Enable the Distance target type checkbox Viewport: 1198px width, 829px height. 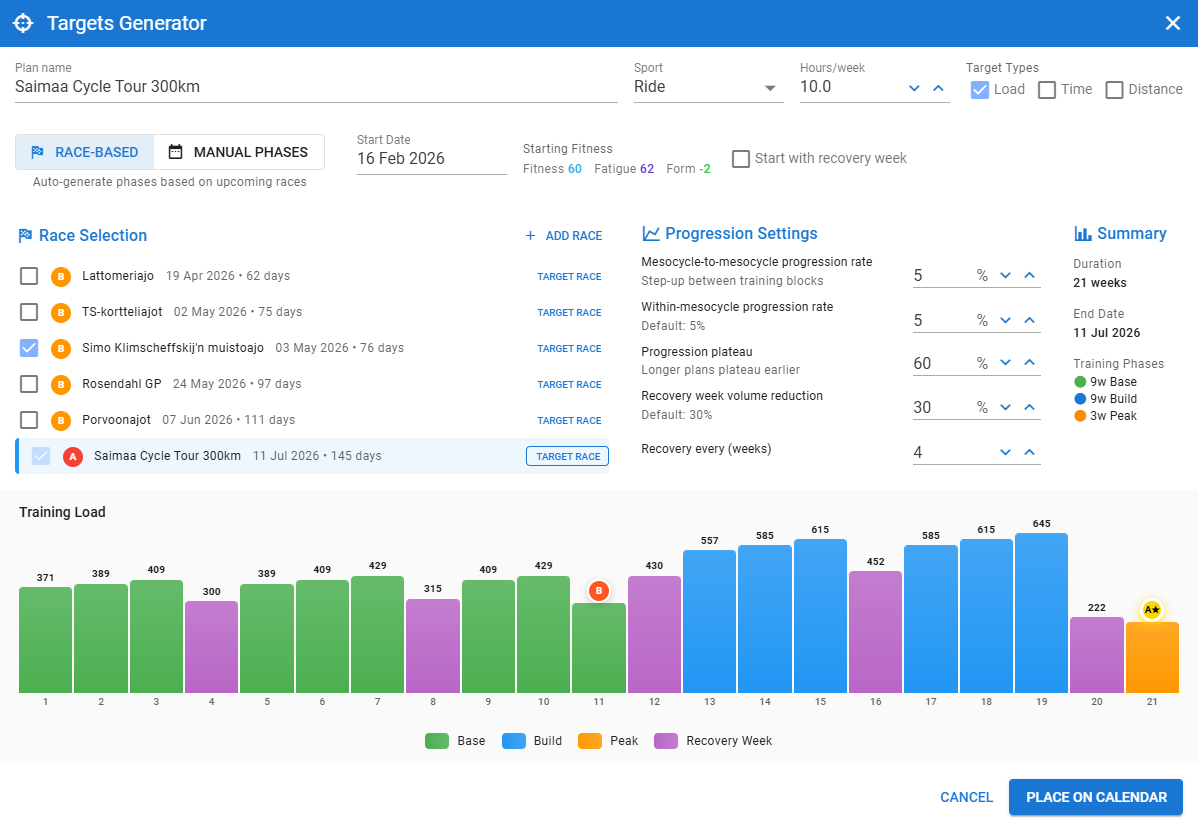1114,90
